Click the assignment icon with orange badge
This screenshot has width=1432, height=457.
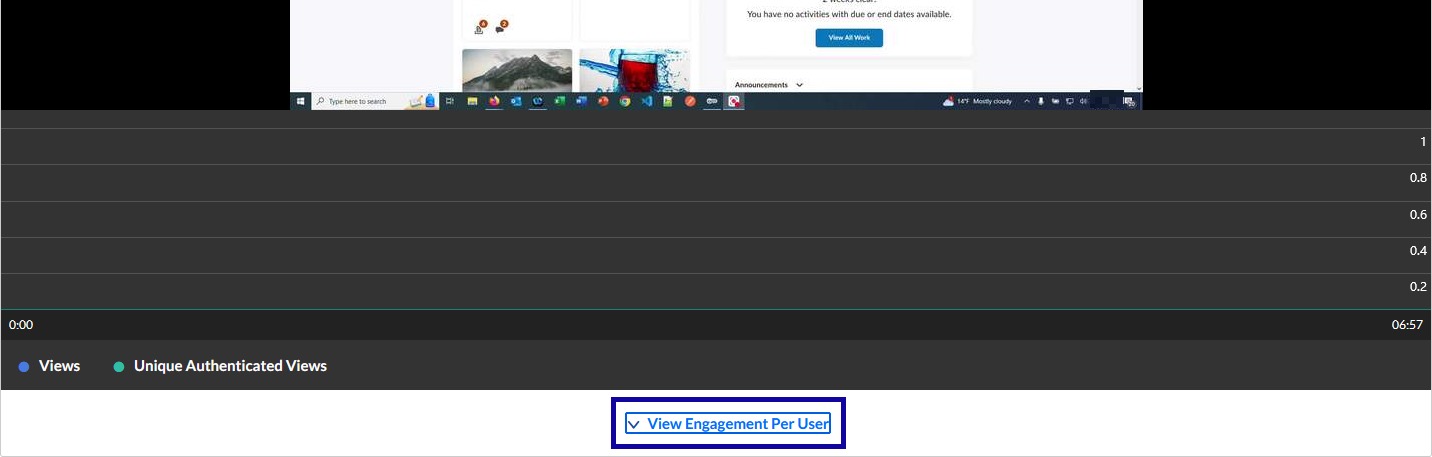480,27
